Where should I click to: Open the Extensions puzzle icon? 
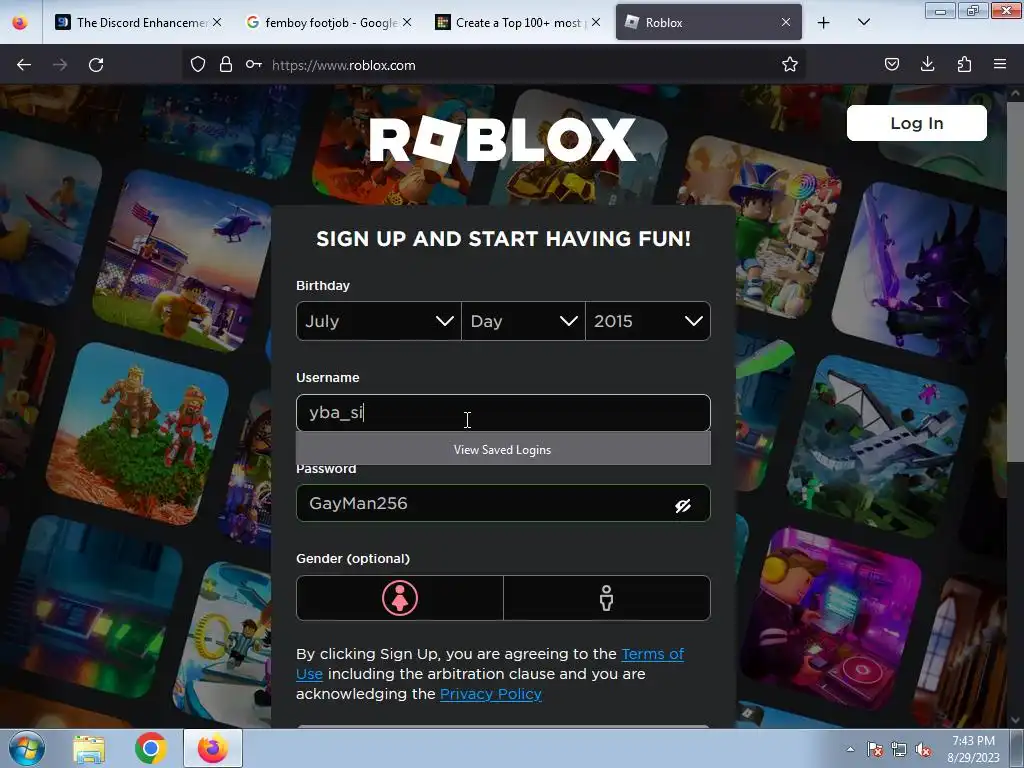coord(964,64)
